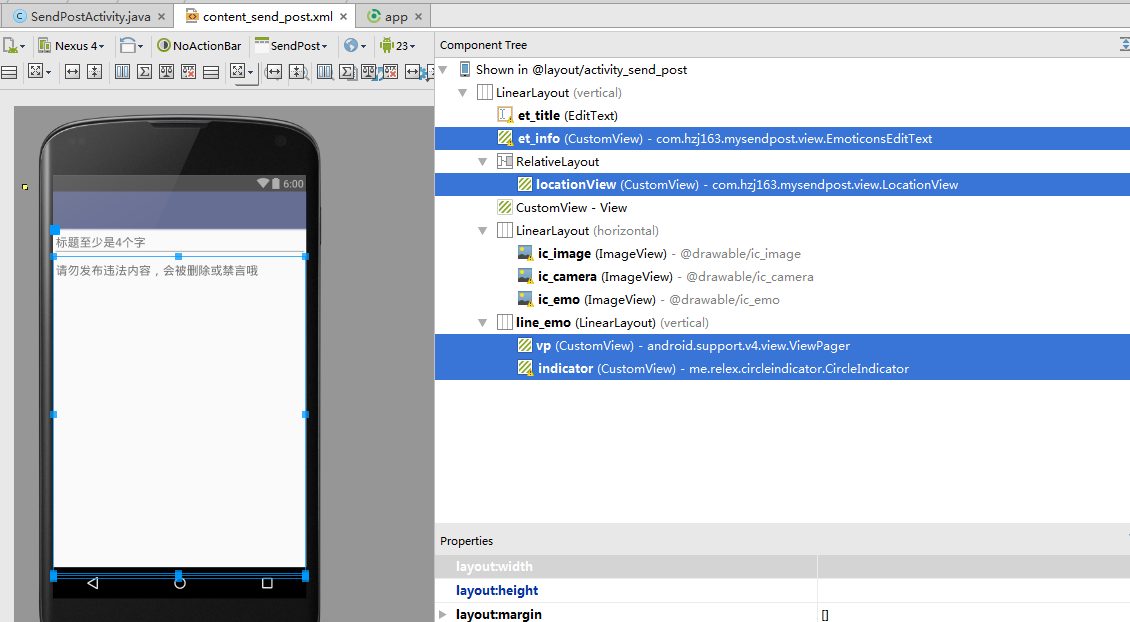The width and height of the screenshot is (1130, 622).
Task: Switch to the app tab
Action: click(393, 17)
